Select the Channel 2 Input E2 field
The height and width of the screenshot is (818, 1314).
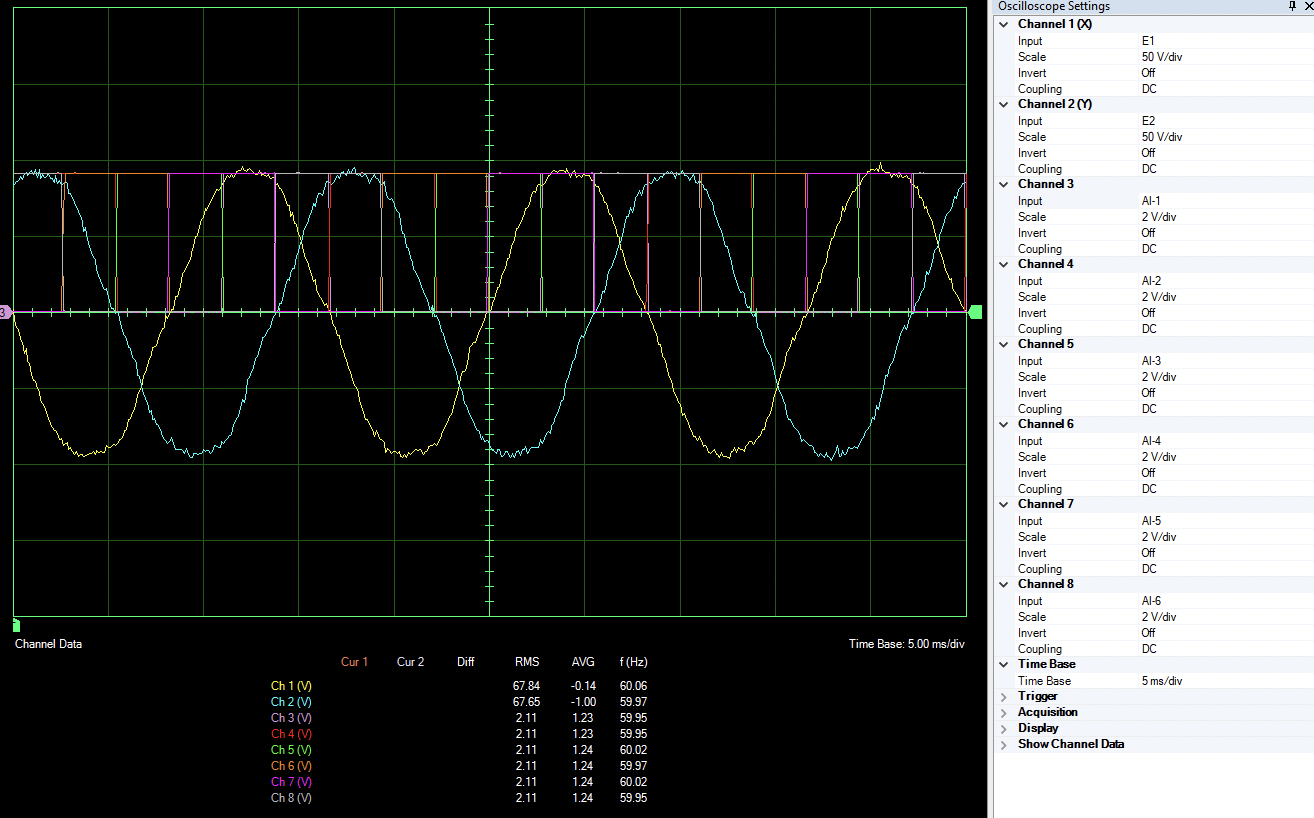click(x=1149, y=121)
